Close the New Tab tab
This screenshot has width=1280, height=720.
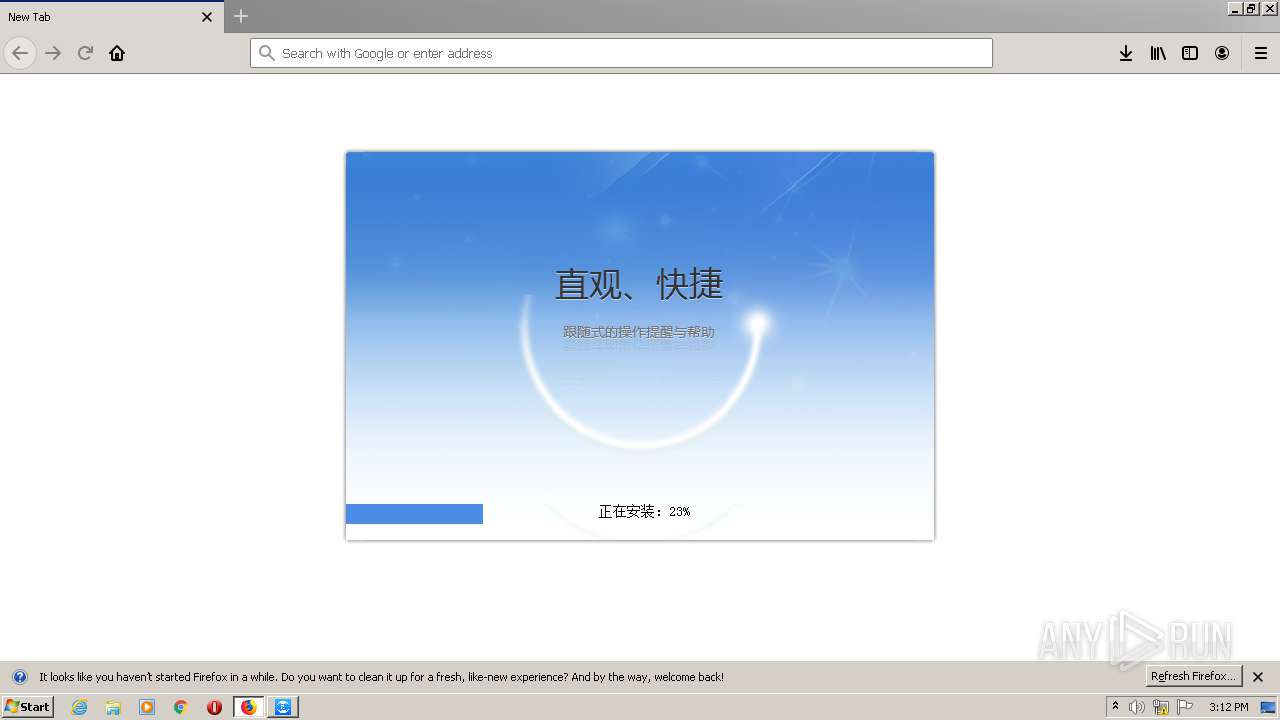207,17
